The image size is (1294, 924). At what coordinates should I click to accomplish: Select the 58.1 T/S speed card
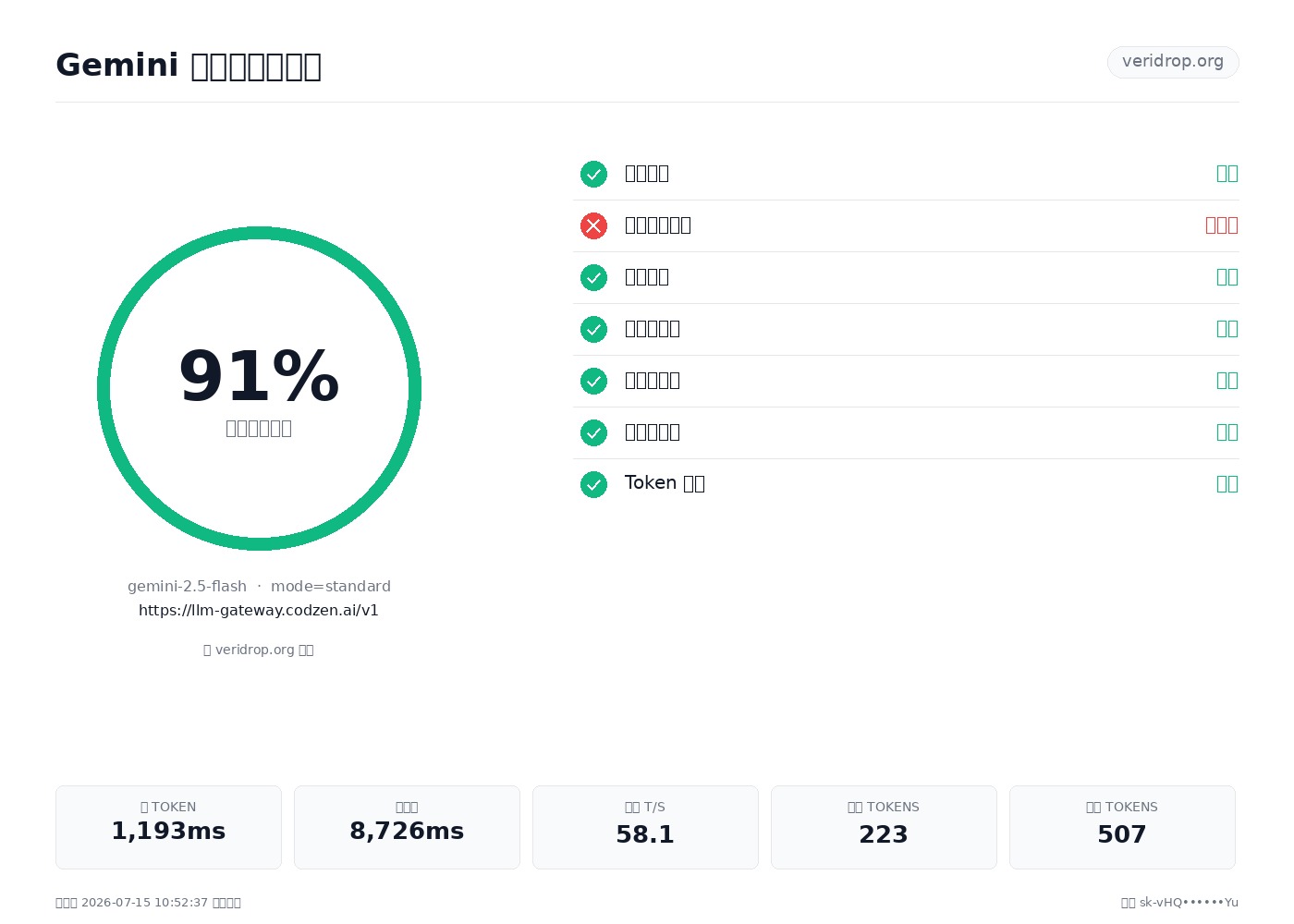[x=645, y=827]
